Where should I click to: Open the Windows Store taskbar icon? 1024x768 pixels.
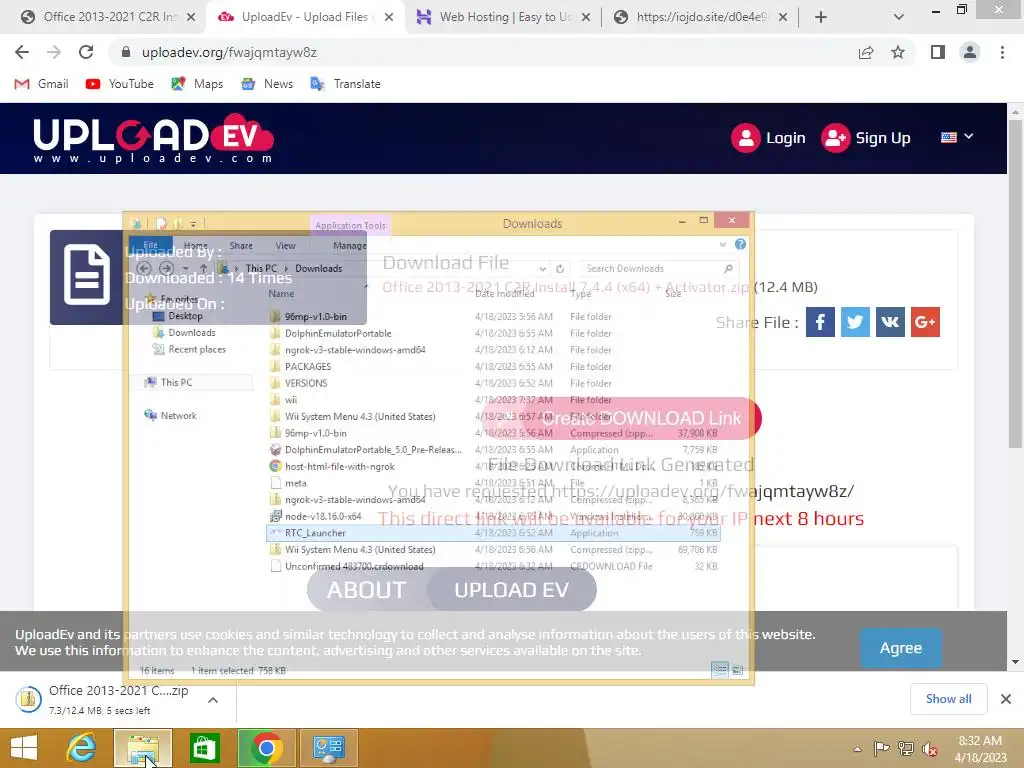click(204, 748)
